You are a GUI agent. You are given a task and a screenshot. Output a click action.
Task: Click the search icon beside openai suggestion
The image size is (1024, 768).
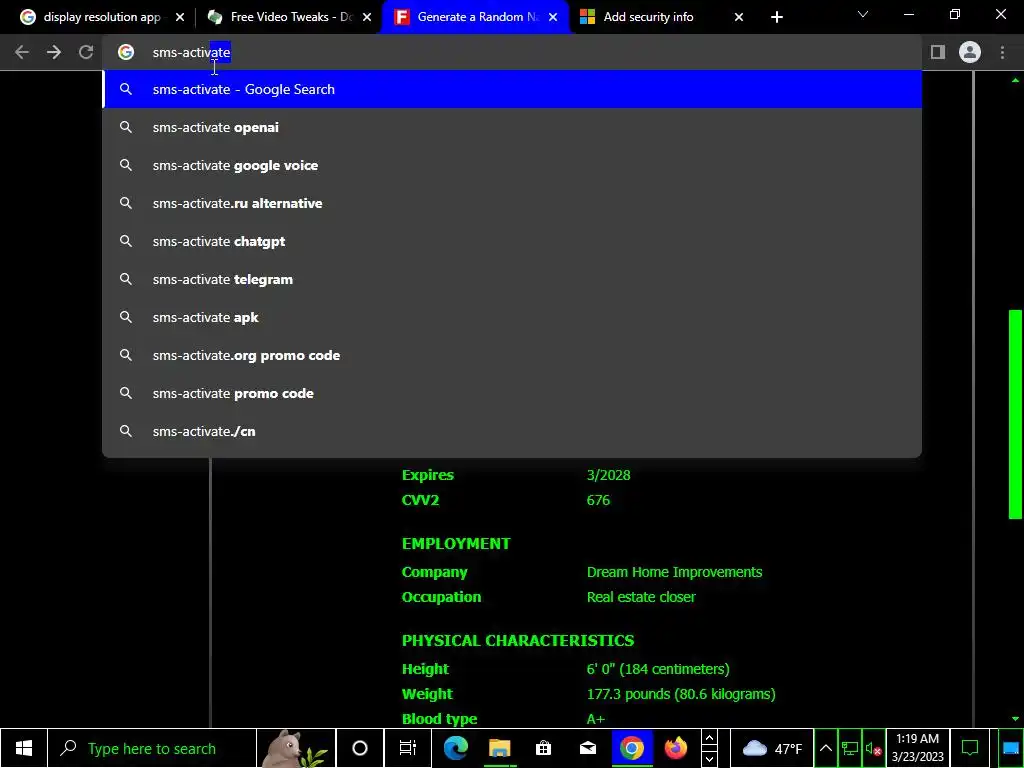126,127
